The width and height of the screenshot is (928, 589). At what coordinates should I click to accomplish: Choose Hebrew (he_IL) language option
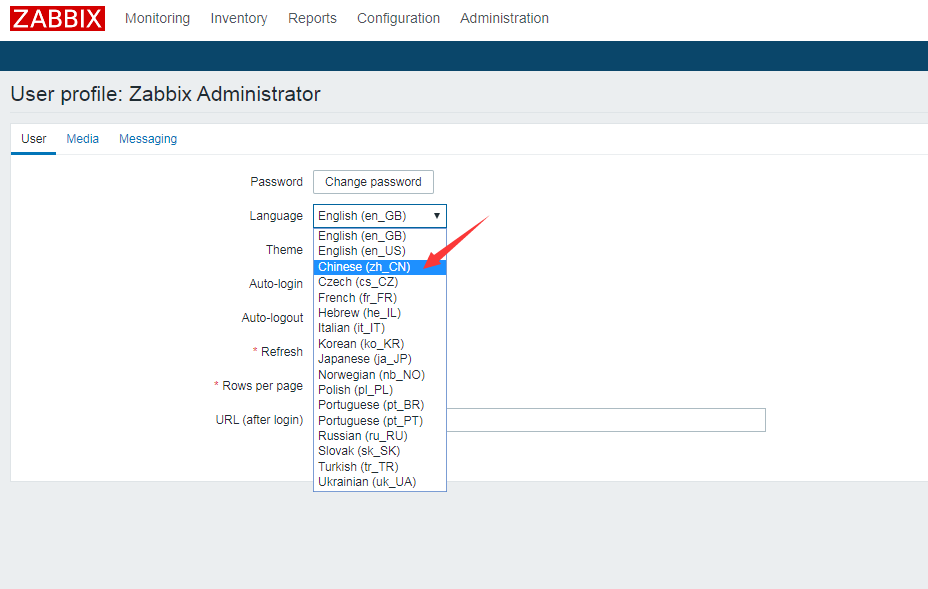pyautogui.click(x=380, y=313)
